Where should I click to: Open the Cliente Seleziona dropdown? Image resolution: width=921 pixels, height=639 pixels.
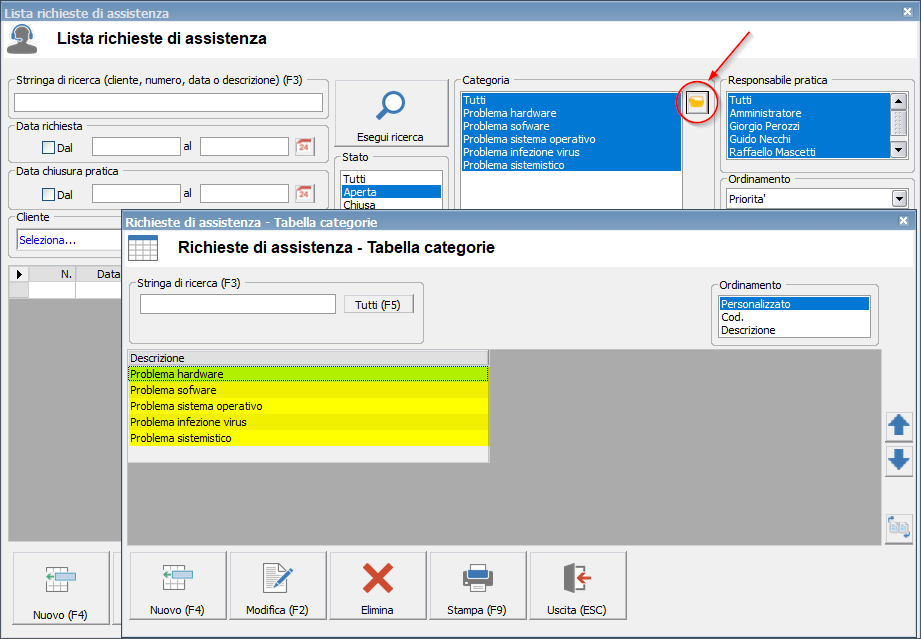[65, 240]
